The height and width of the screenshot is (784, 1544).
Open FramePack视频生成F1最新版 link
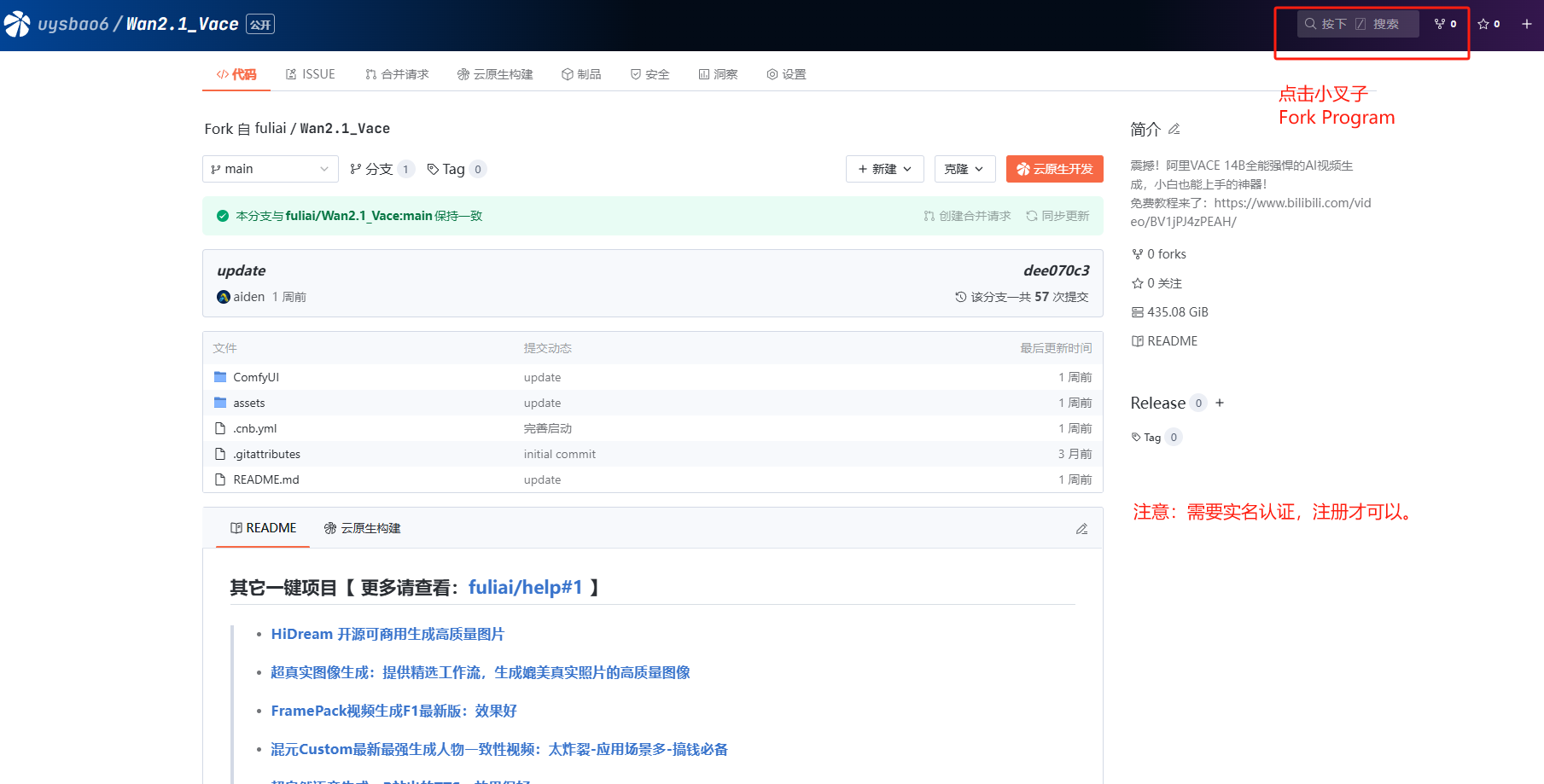pyautogui.click(x=393, y=711)
